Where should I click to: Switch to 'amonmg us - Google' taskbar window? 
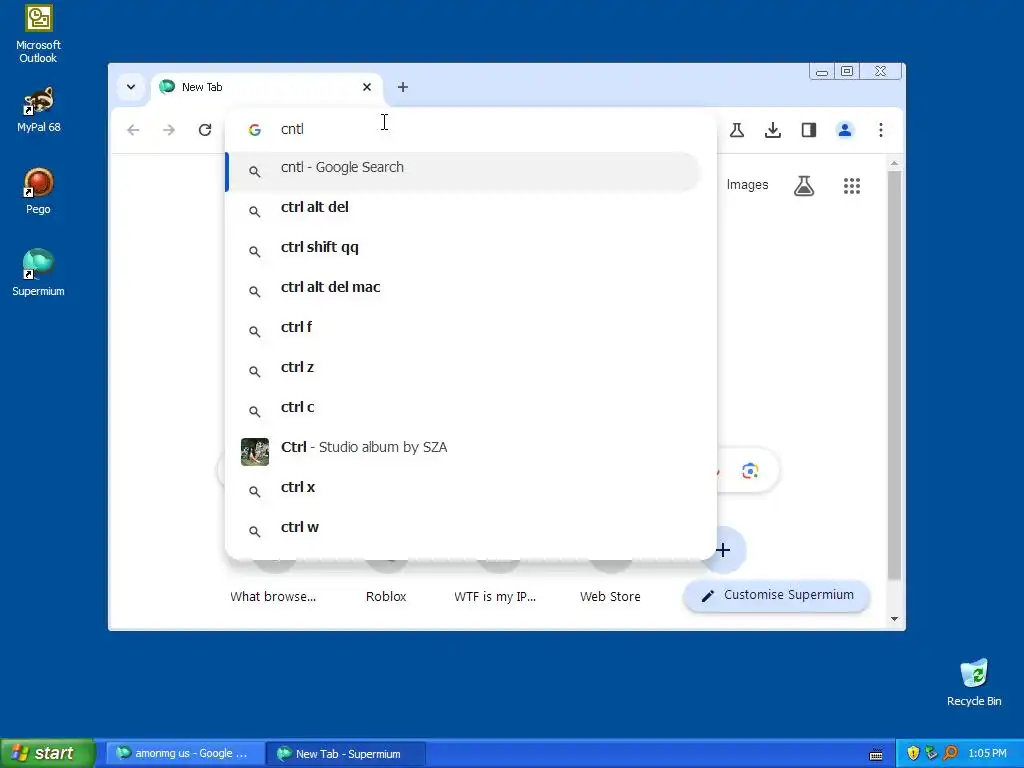click(185, 753)
